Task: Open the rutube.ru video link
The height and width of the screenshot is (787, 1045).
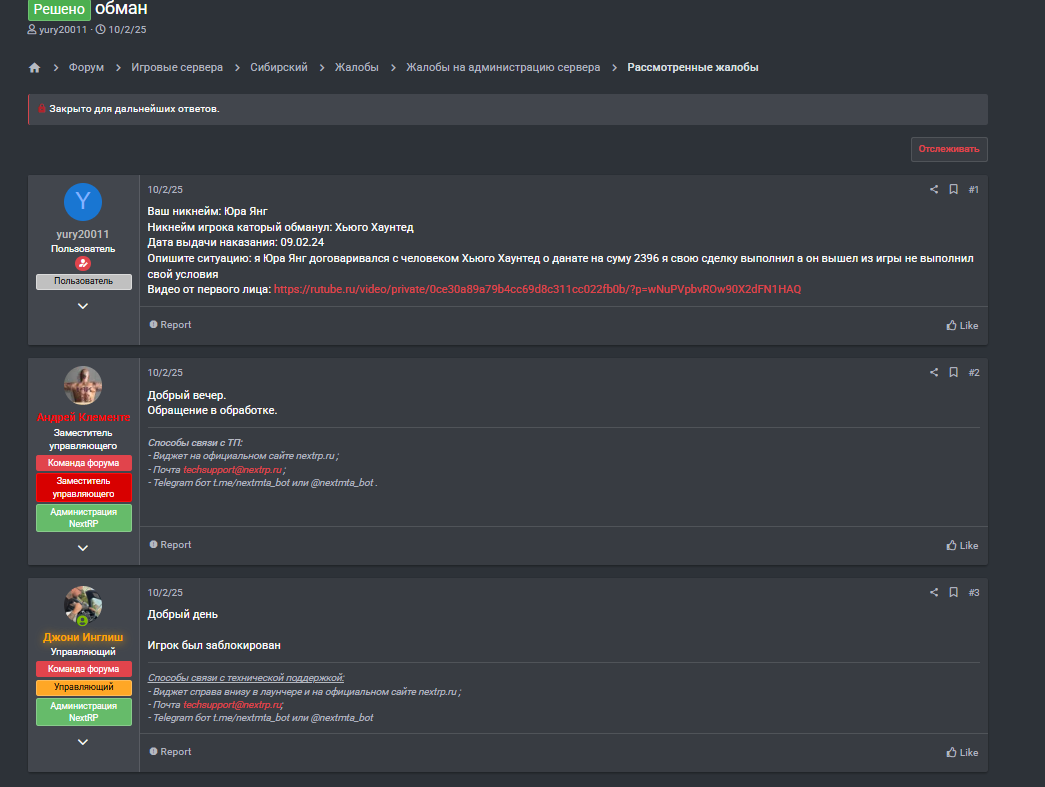Action: [x=537, y=289]
